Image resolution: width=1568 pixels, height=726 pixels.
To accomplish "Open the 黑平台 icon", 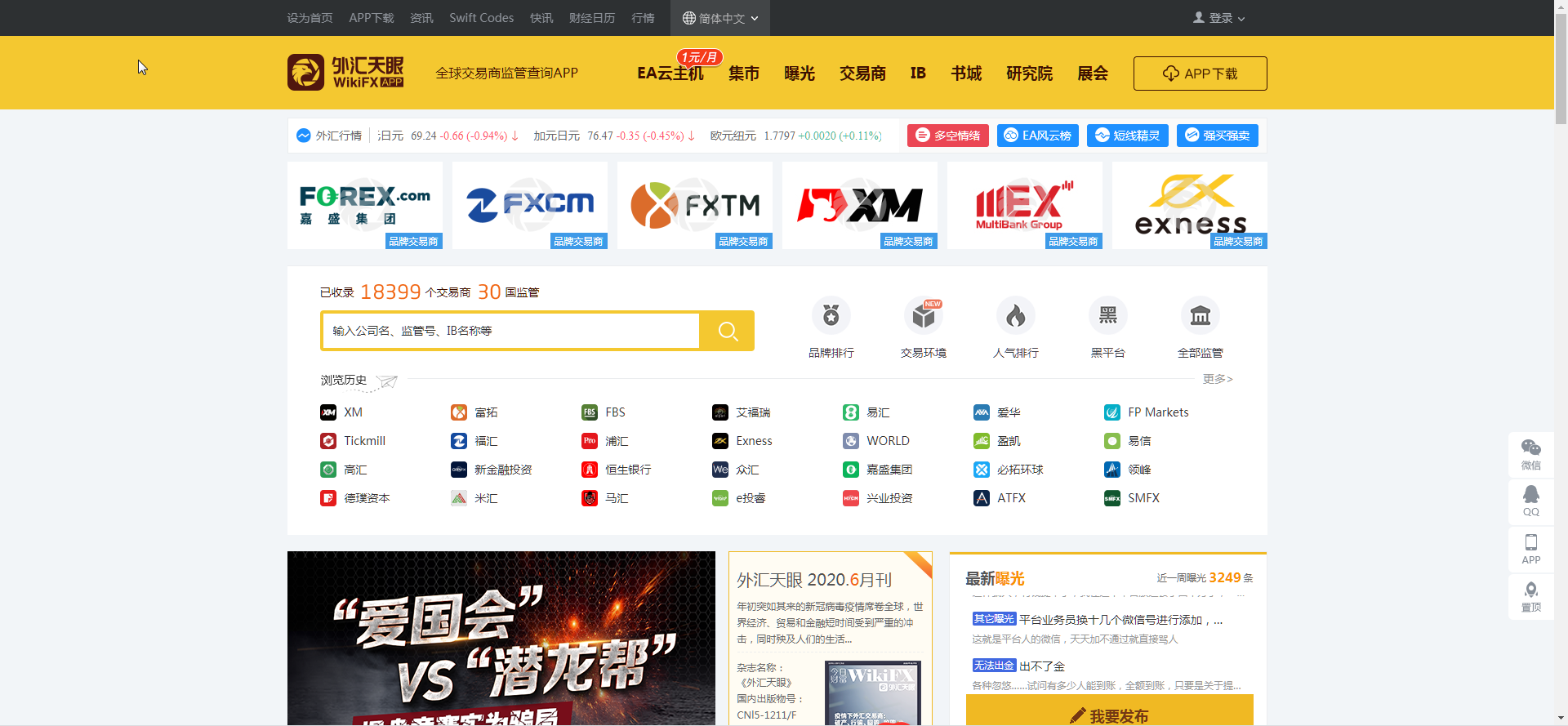I will point(1108,315).
